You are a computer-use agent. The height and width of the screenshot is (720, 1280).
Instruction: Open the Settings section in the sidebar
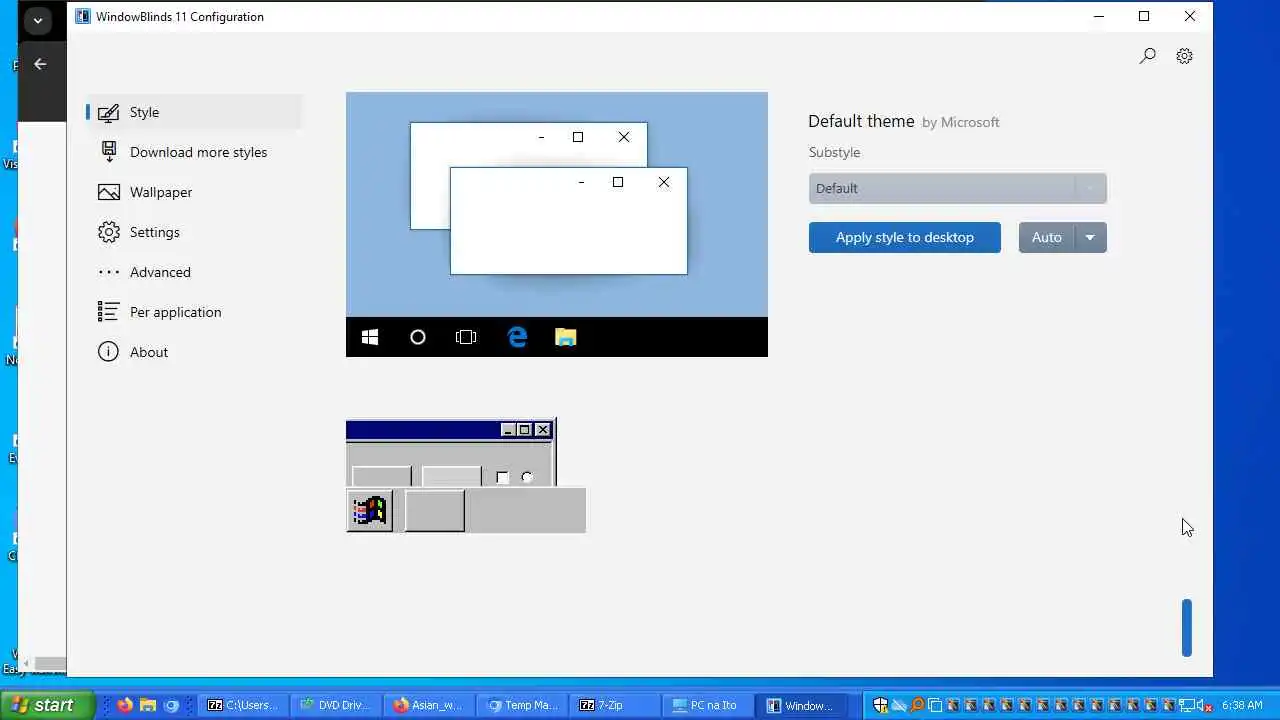click(x=194, y=232)
